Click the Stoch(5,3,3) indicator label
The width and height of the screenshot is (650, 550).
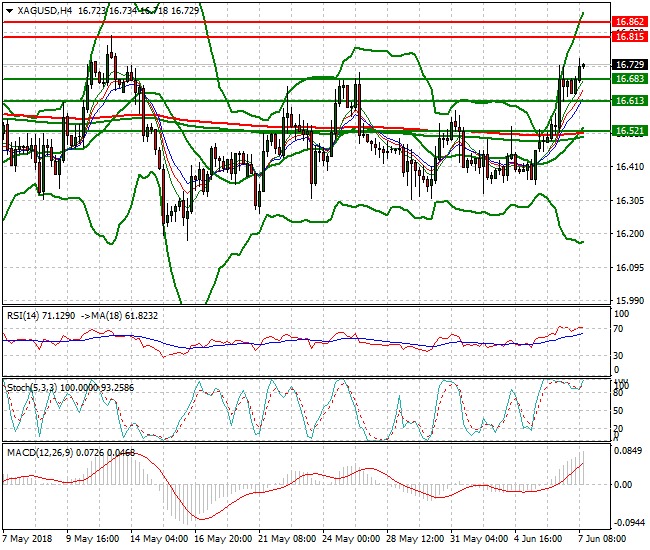pyautogui.click(x=32, y=385)
